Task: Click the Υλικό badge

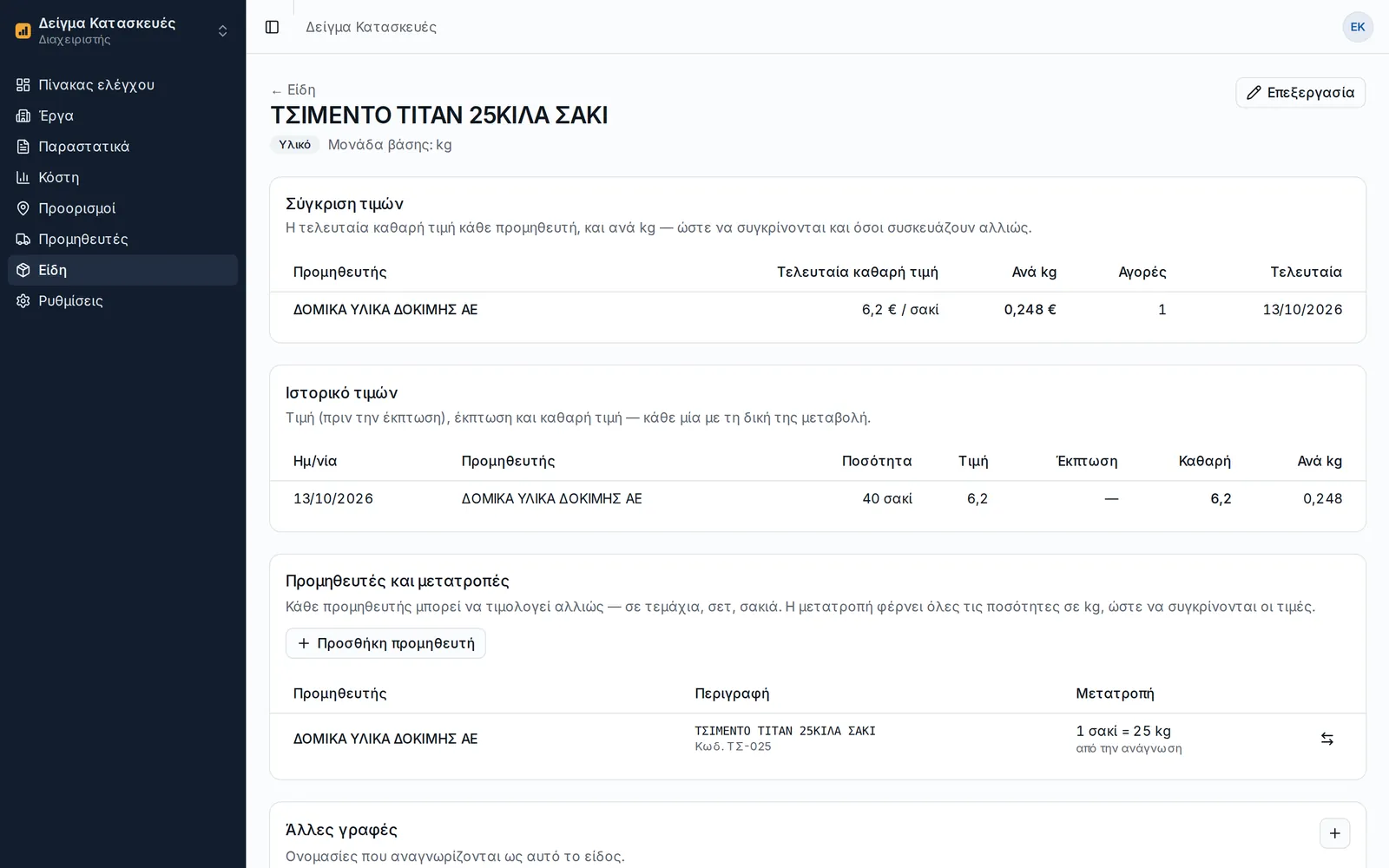Action: pyautogui.click(x=294, y=145)
